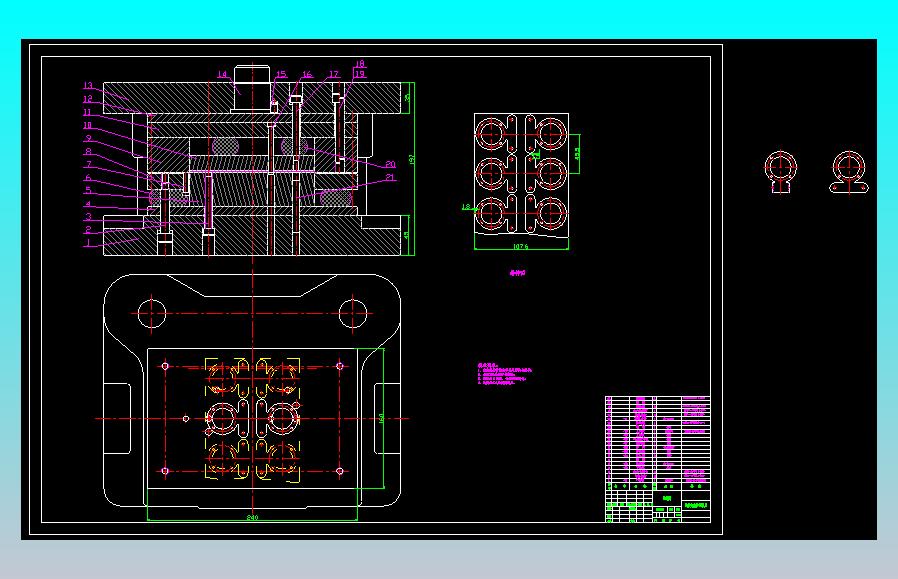Click part number label 21
898x579 pixels.
point(390,178)
